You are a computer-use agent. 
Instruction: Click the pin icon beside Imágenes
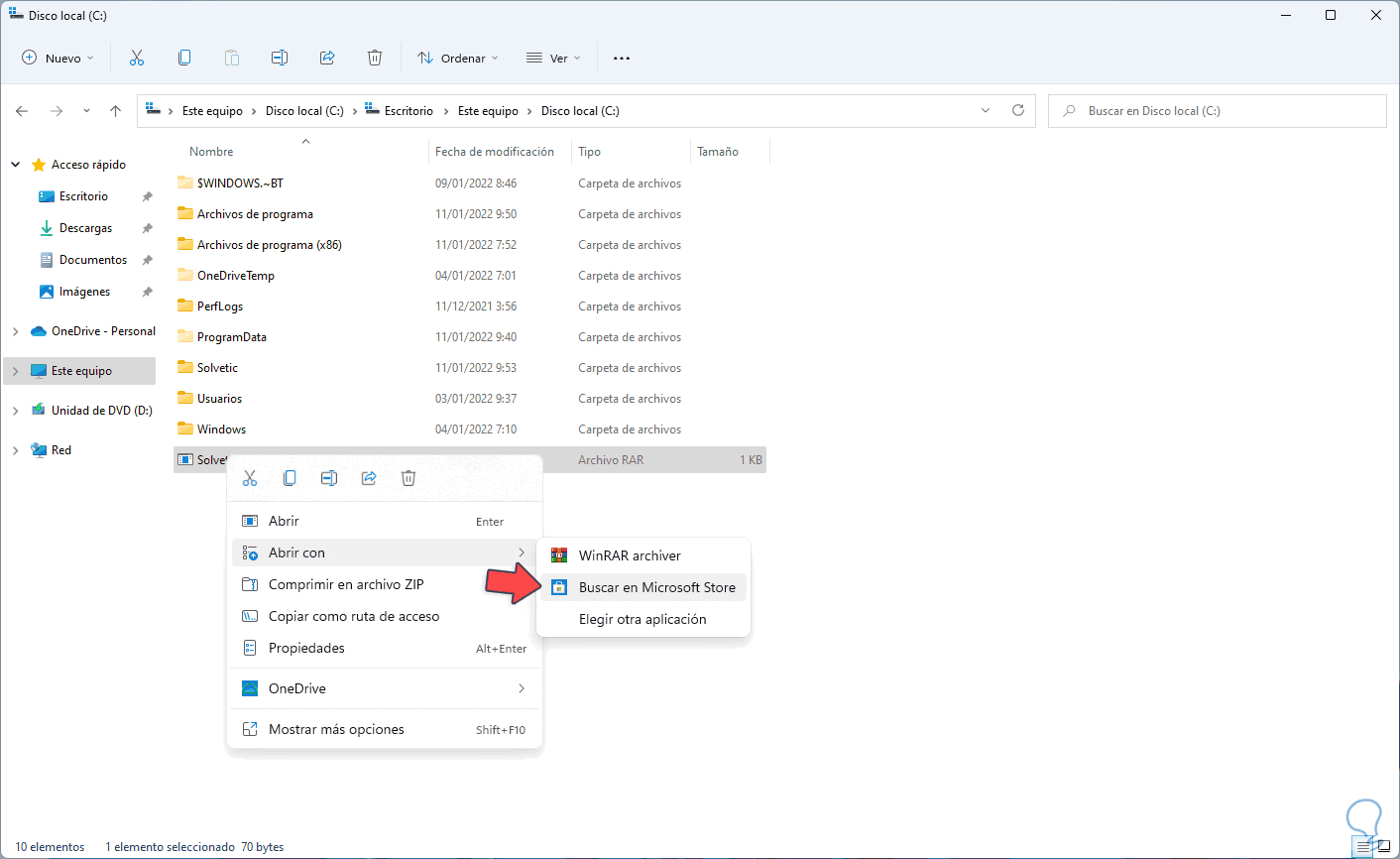pos(148,292)
